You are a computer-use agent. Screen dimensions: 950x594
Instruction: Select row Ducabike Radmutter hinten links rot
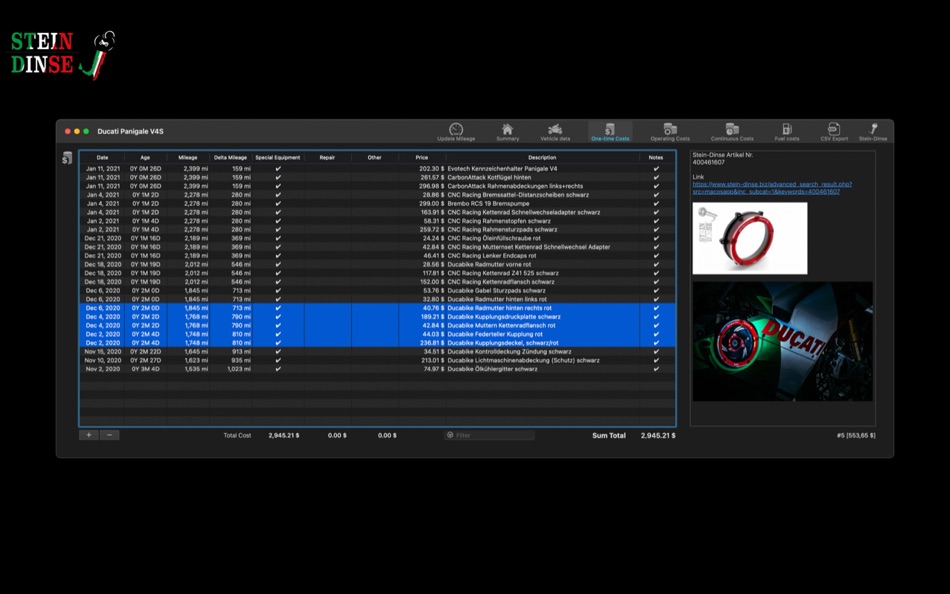(377, 299)
